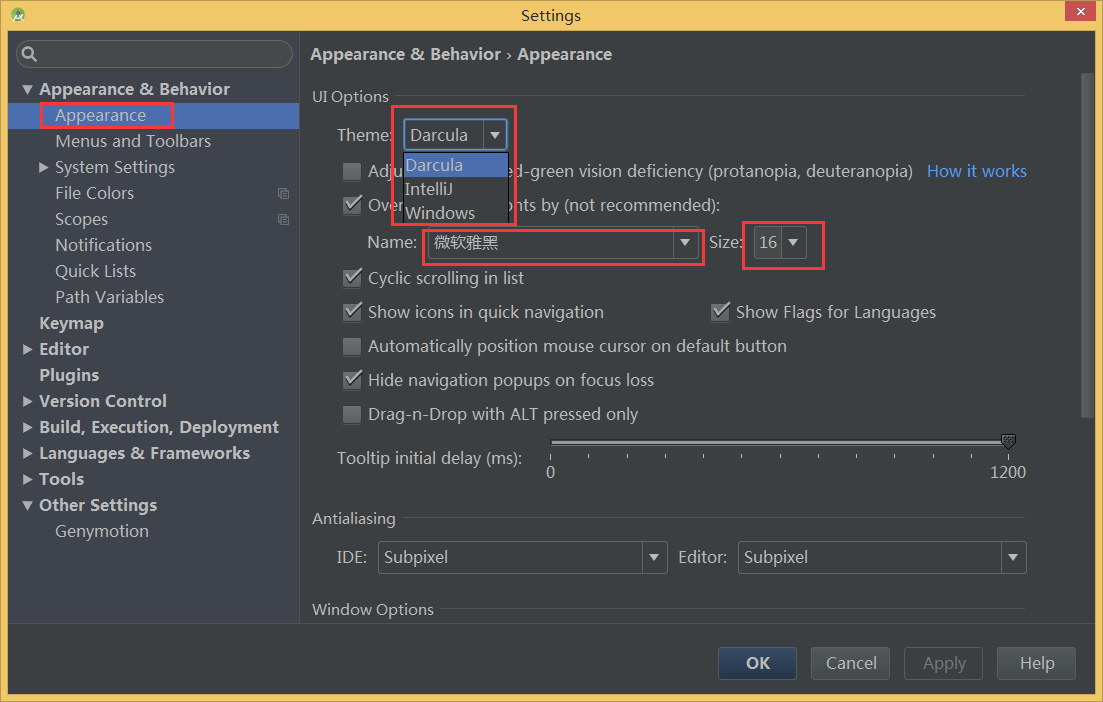This screenshot has width=1103, height=702.
Task: Open Notifications settings page
Action: [x=103, y=245]
